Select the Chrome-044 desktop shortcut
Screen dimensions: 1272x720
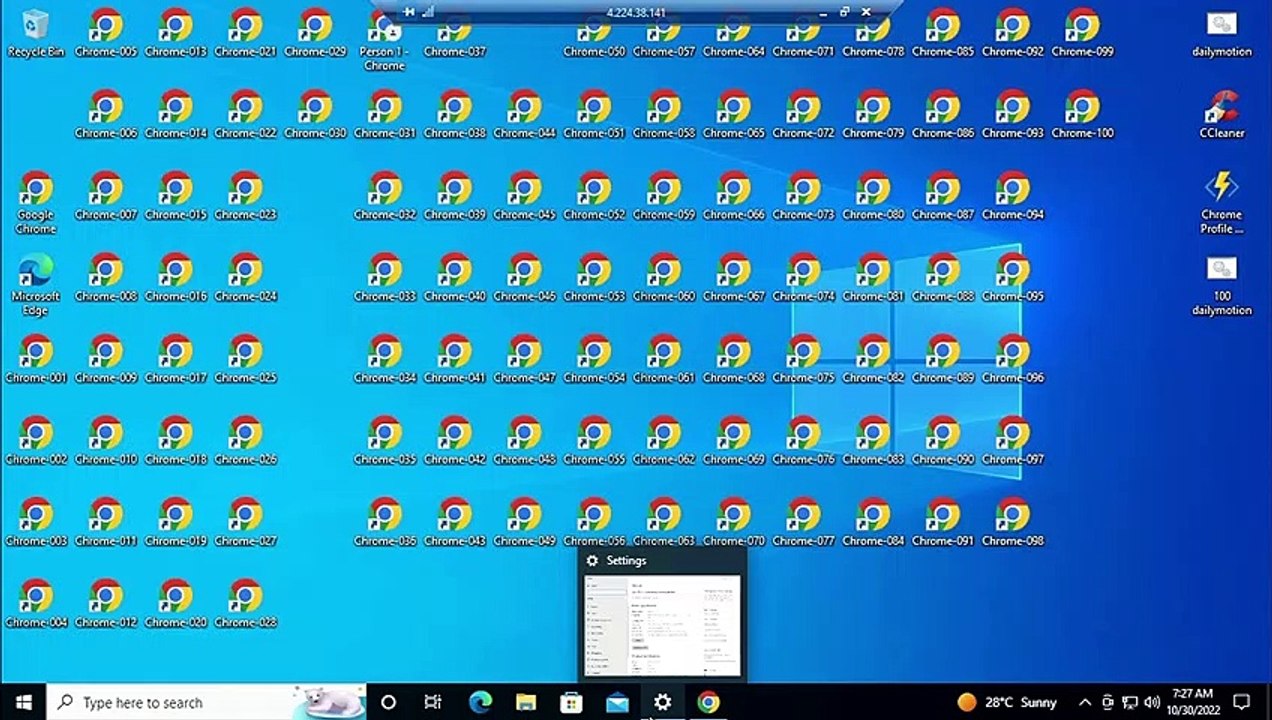524,114
